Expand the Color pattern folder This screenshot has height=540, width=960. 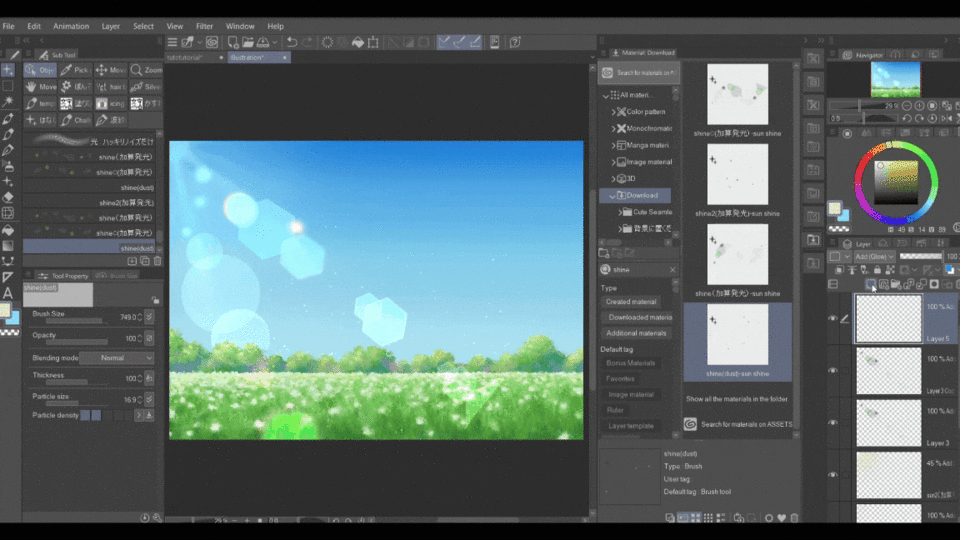613,112
